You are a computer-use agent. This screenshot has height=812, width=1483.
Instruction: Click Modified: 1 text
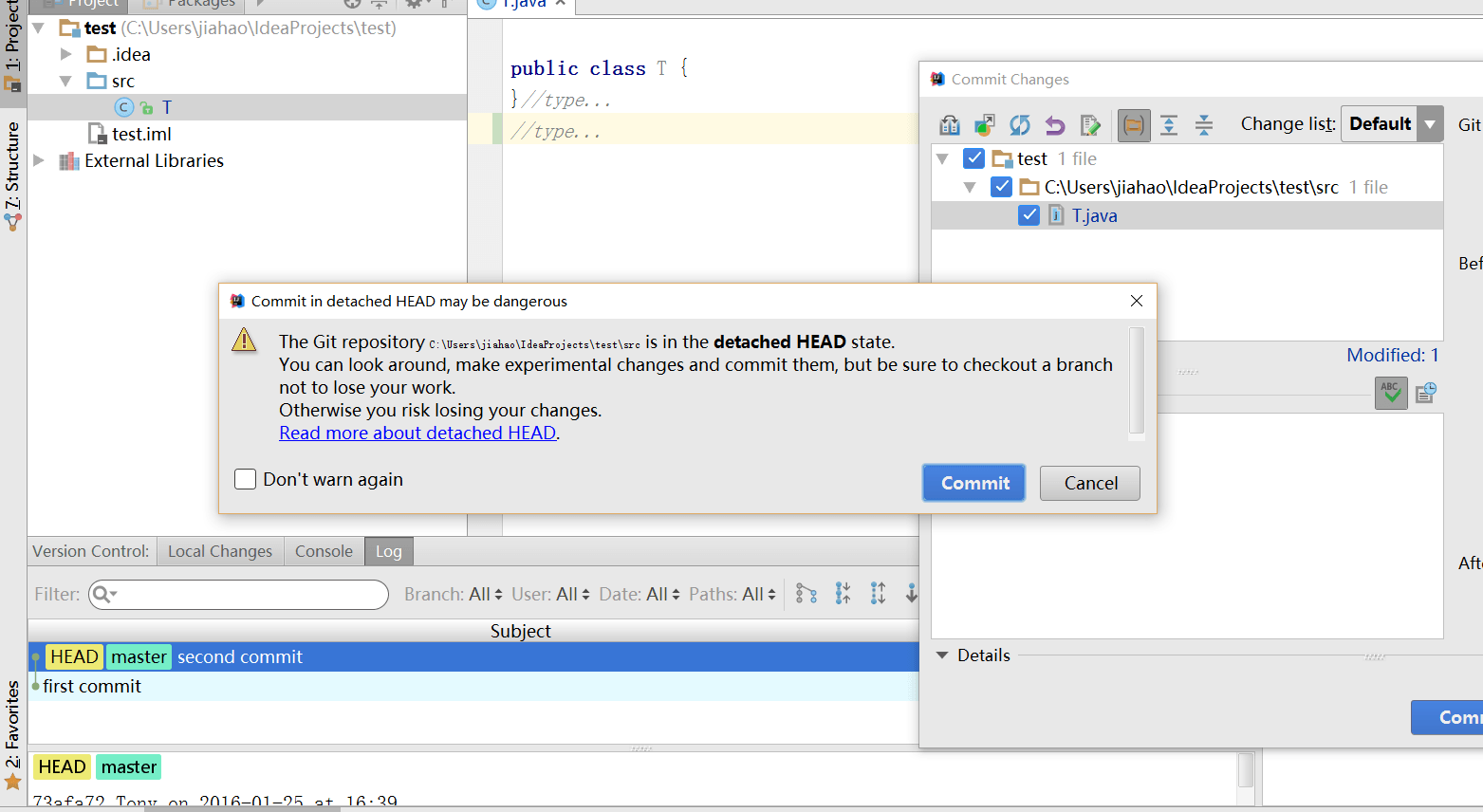(1392, 355)
